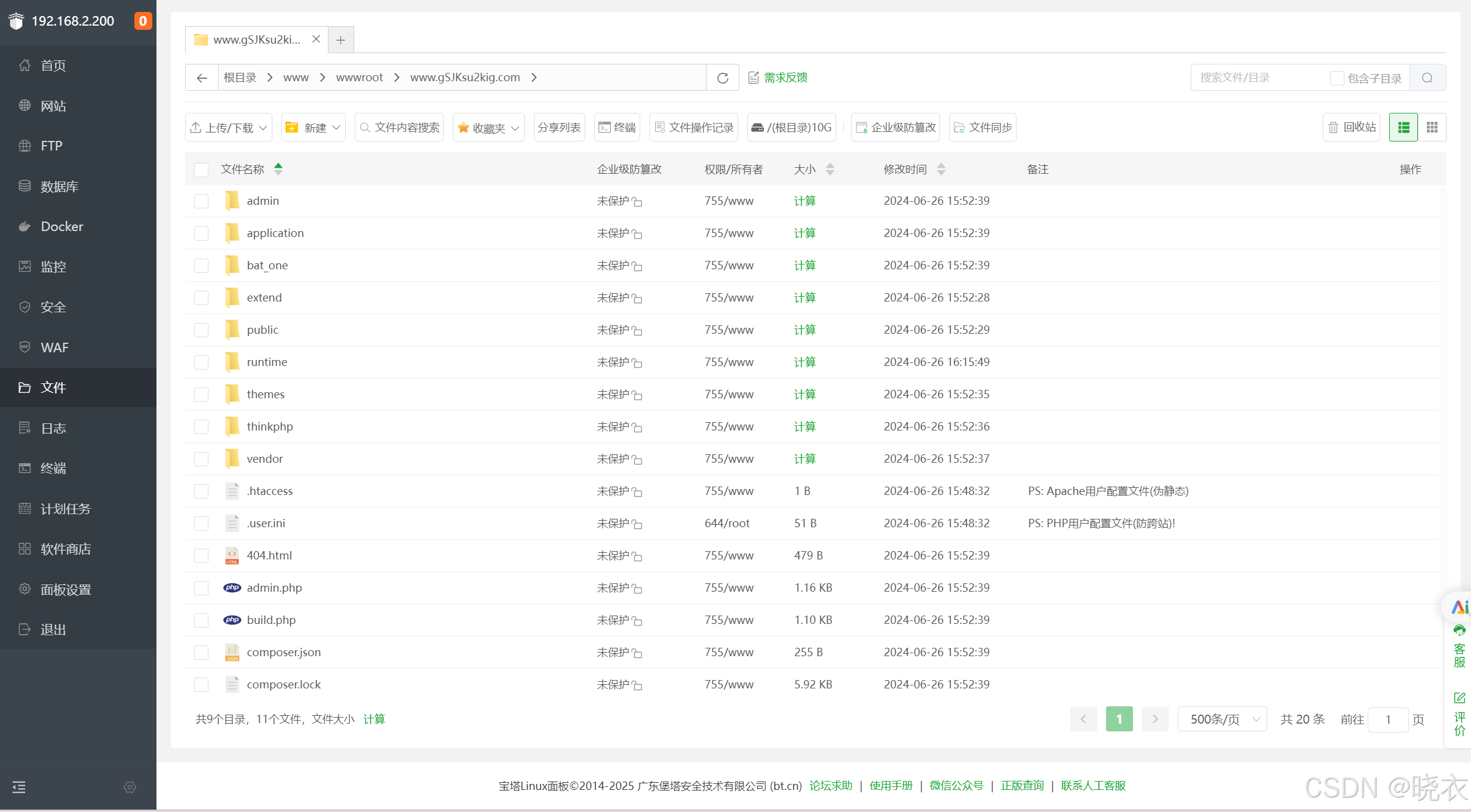Click lock icon for admin folder protection

coord(637,202)
